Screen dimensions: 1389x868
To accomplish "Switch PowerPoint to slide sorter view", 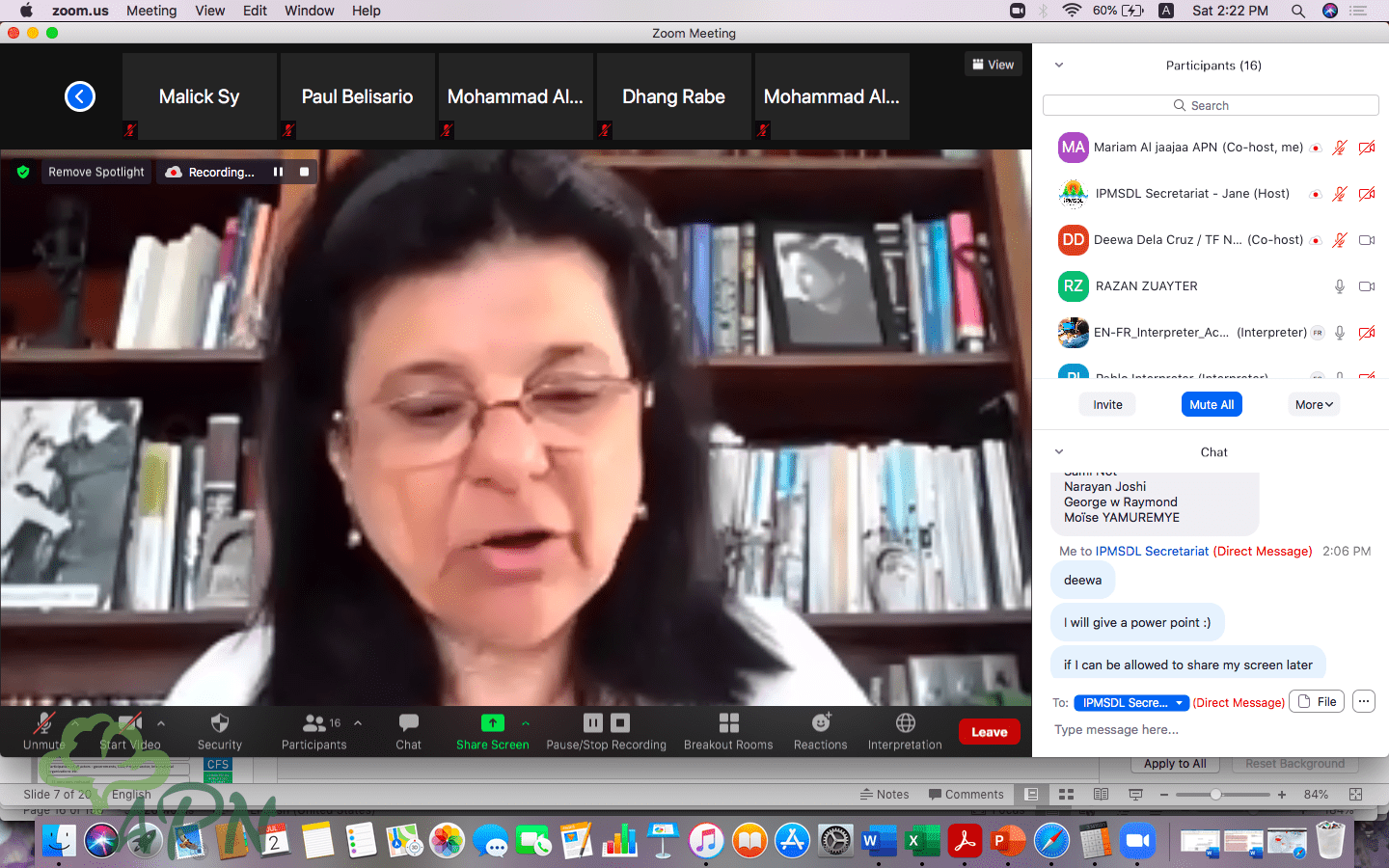I will (1066, 795).
